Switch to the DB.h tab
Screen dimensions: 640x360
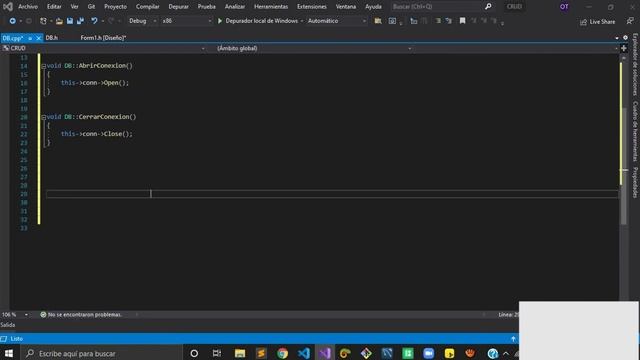pyautogui.click(x=52, y=38)
